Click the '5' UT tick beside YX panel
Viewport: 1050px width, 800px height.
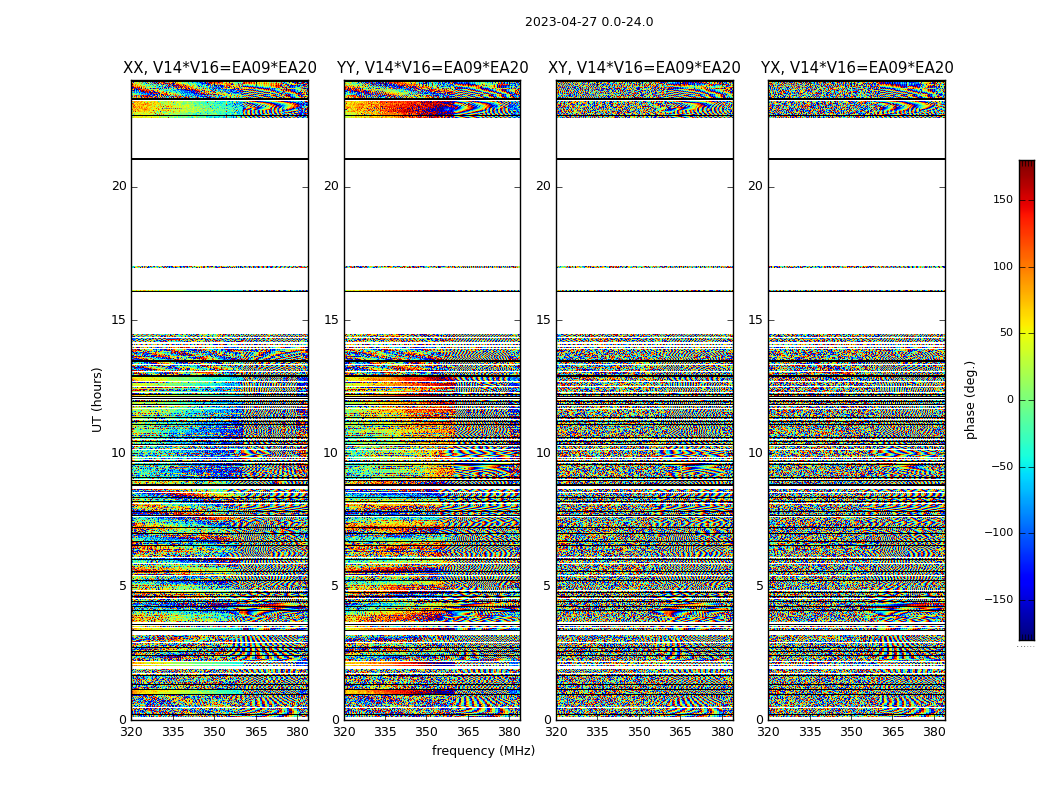(759, 586)
